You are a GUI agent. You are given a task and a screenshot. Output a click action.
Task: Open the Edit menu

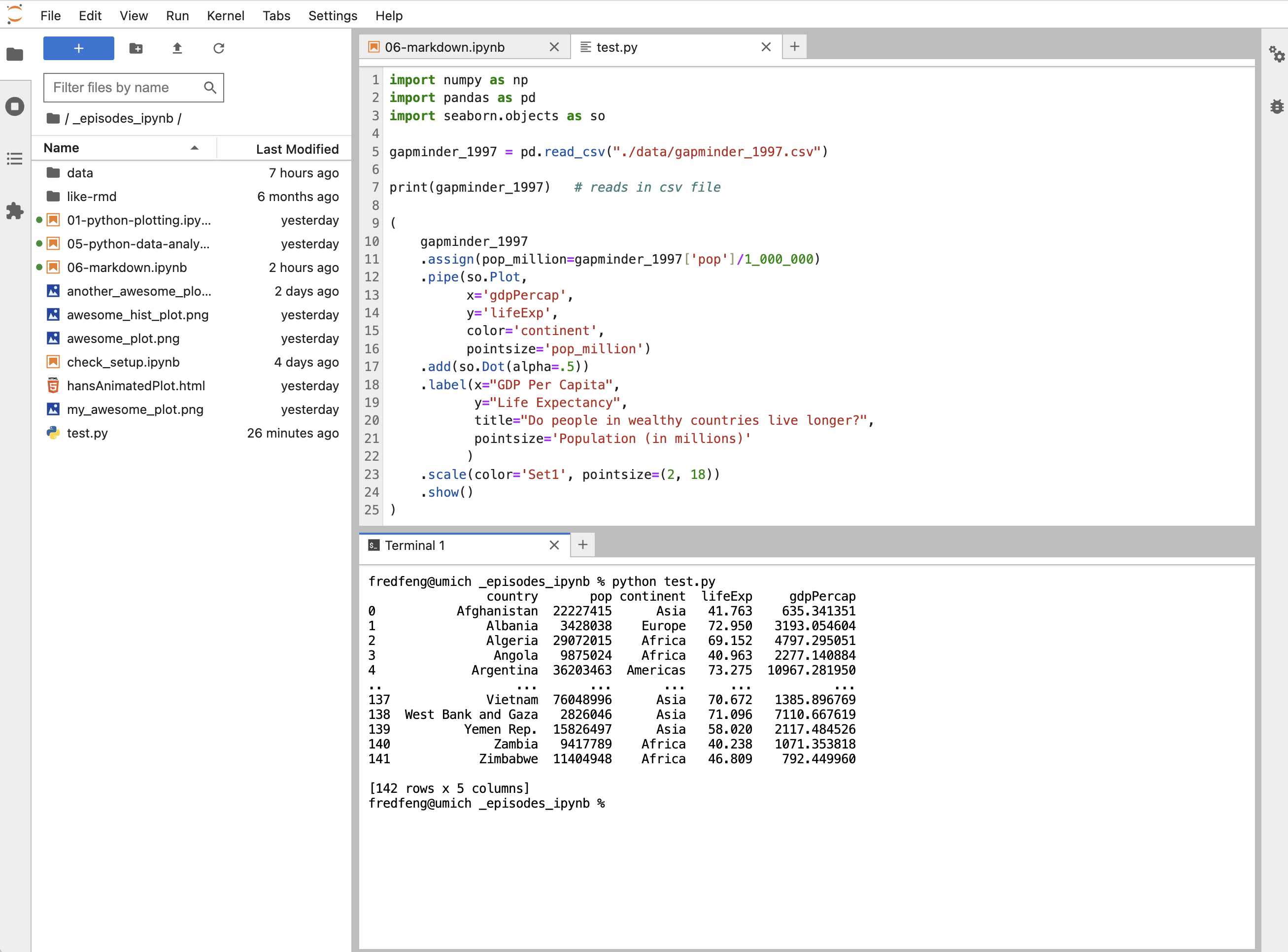(x=90, y=16)
